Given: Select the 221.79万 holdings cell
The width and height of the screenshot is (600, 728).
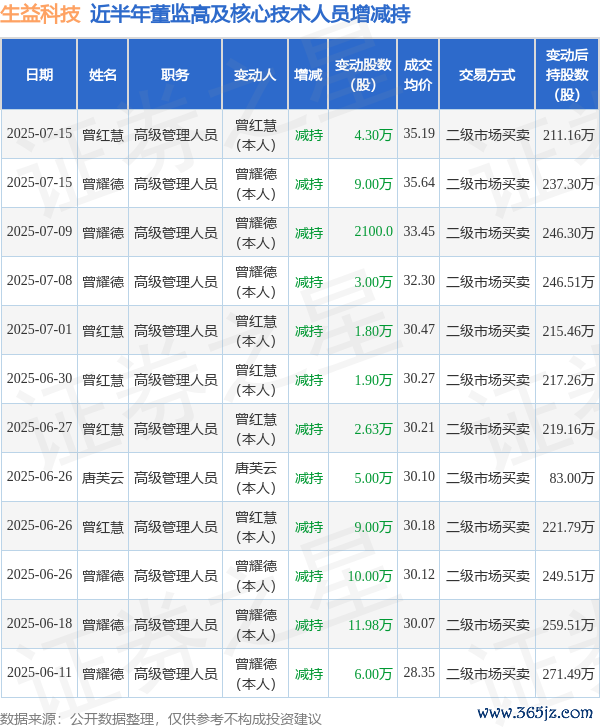Looking at the screenshot, I should tap(568, 527).
